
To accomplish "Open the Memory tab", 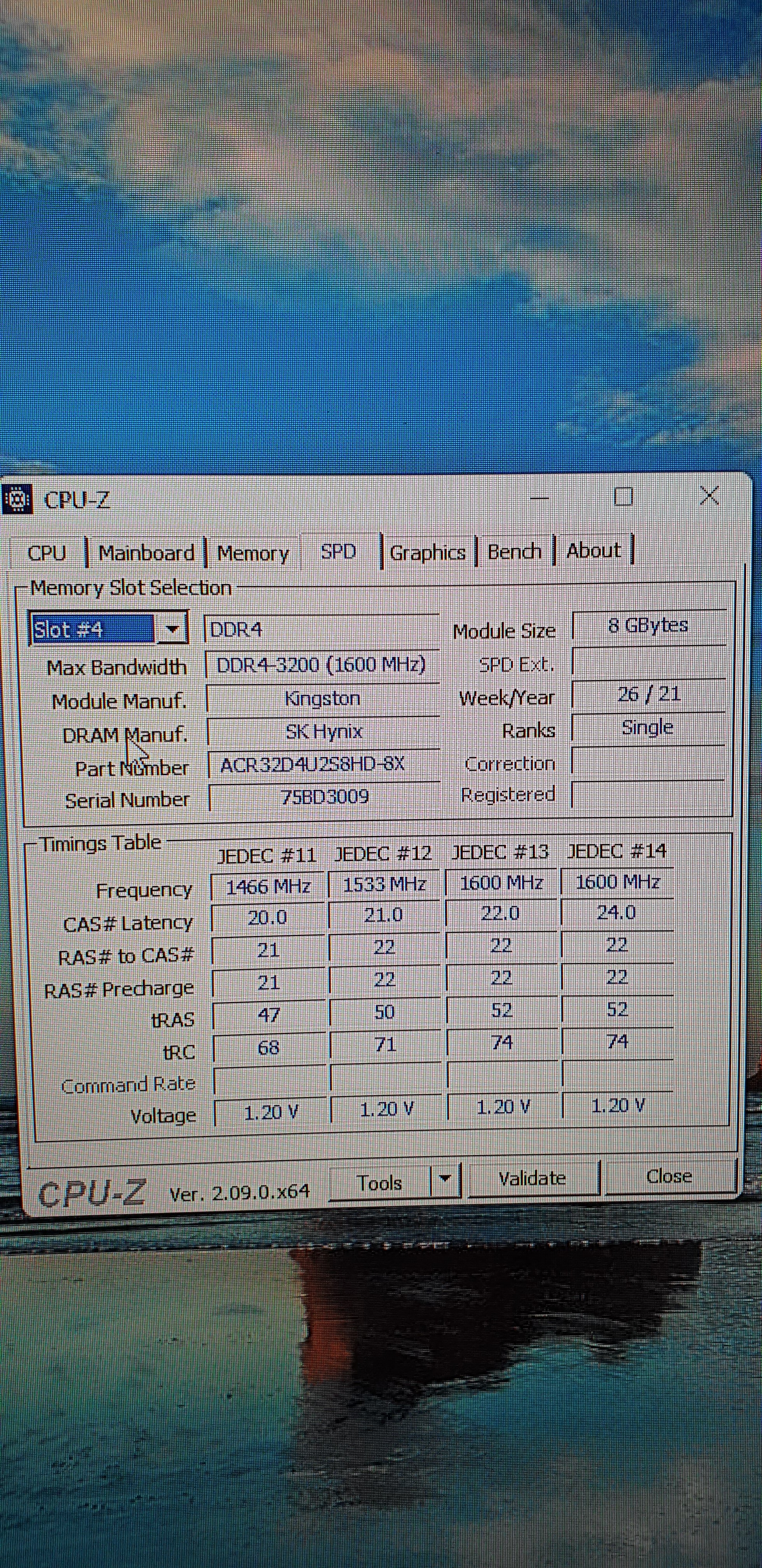I will coord(253,553).
